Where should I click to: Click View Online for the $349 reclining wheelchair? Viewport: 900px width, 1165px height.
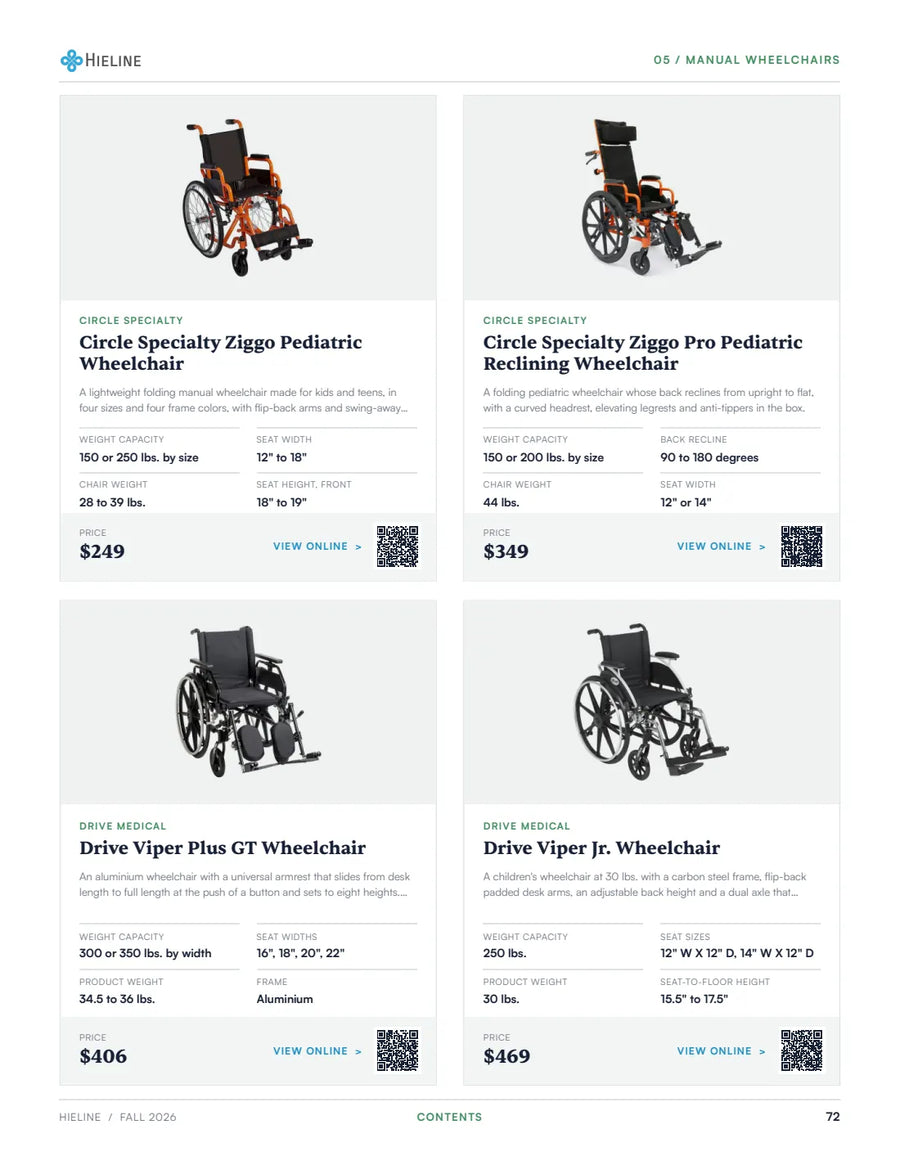(x=721, y=546)
